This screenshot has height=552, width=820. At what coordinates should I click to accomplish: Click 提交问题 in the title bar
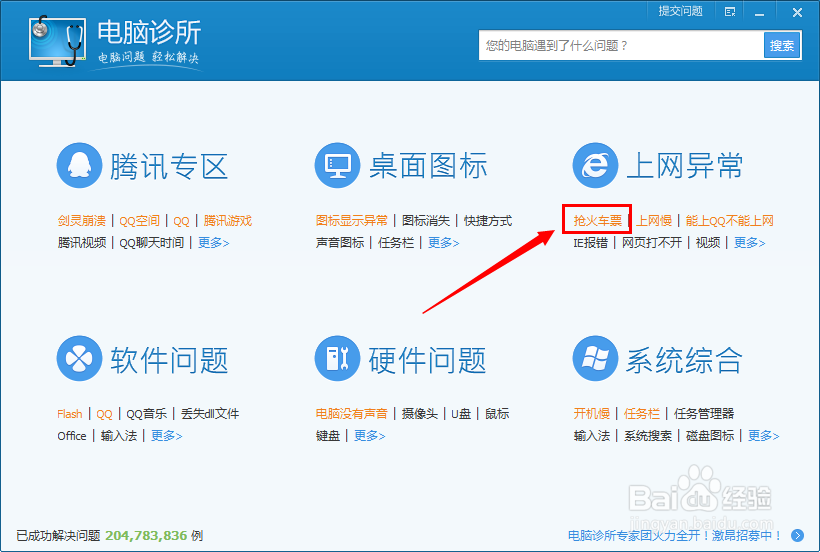(680, 12)
